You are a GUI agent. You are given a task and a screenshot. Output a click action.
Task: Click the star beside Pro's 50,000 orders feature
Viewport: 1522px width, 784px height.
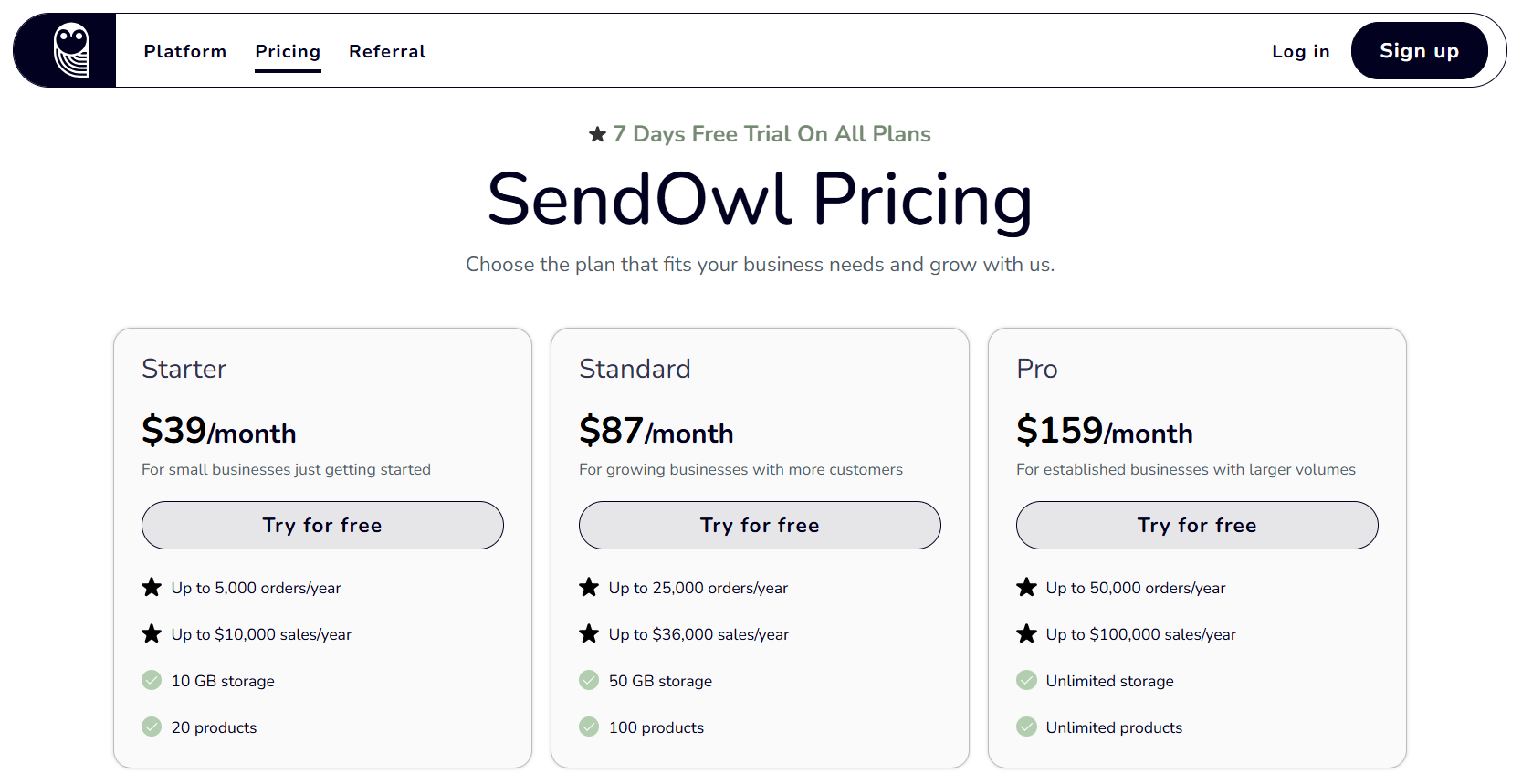[x=1026, y=587]
